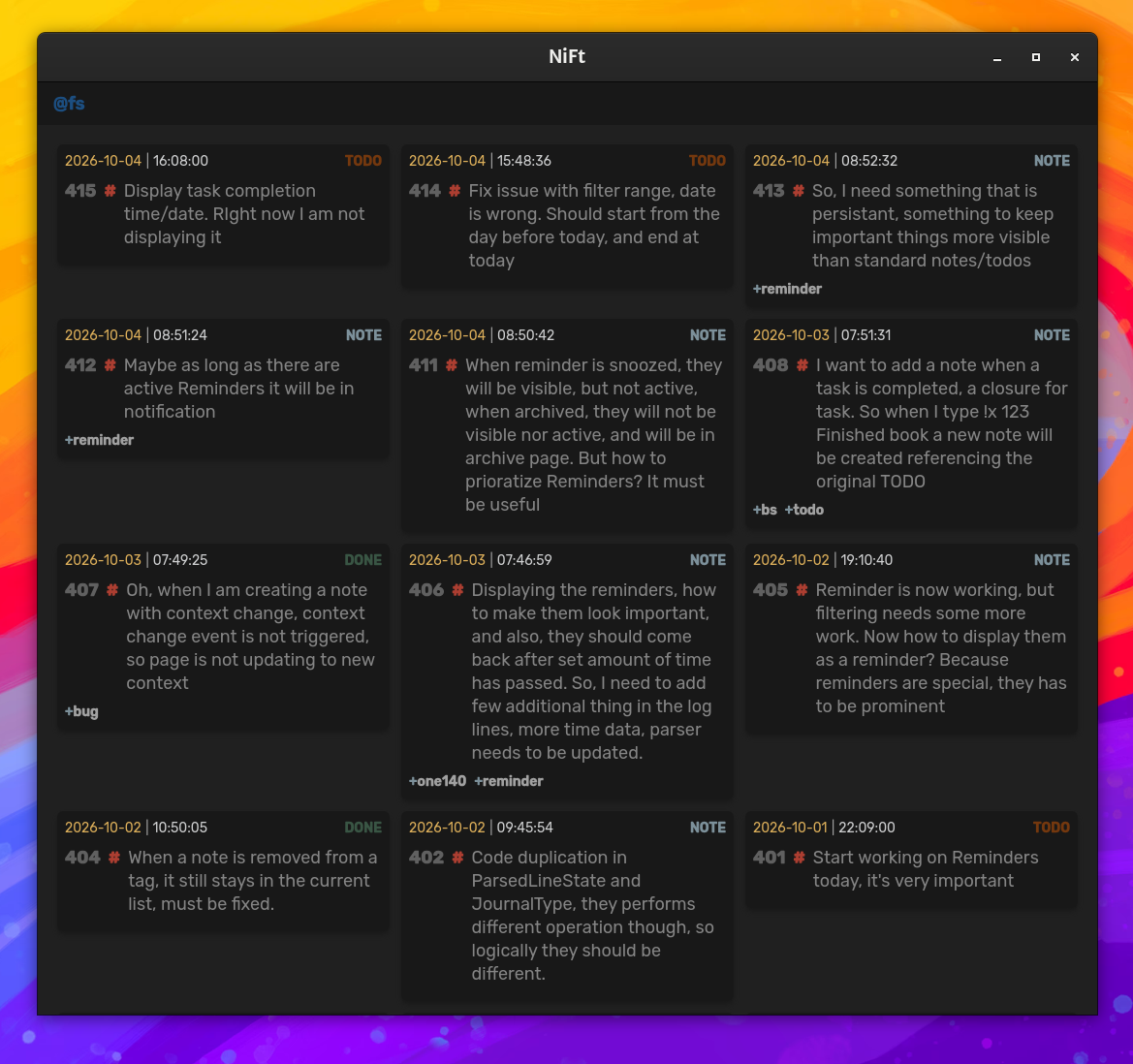
Task: Click the ID number 408
Action: click(x=771, y=365)
